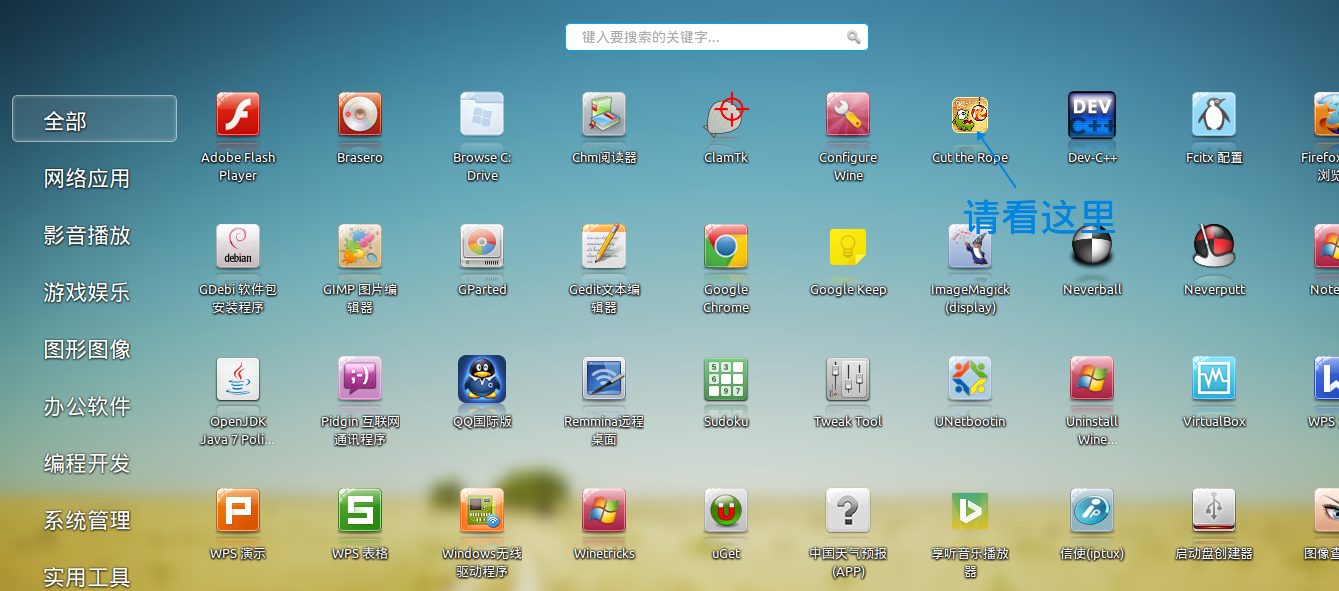Launch Remmina远程桌面
This screenshot has width=1339, height=591.
(604, 378)
